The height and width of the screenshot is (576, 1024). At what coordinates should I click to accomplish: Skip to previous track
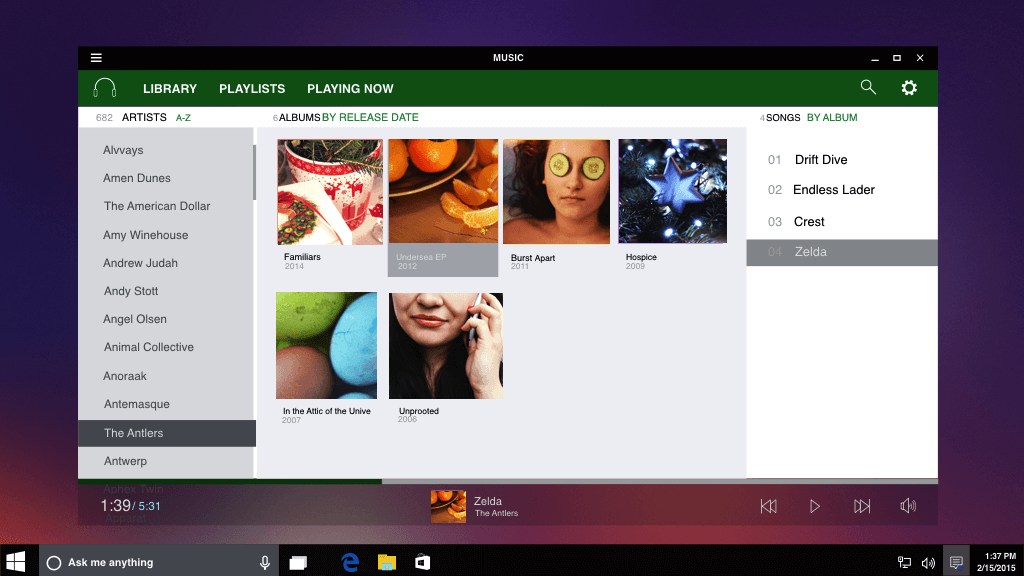[769, 506]
